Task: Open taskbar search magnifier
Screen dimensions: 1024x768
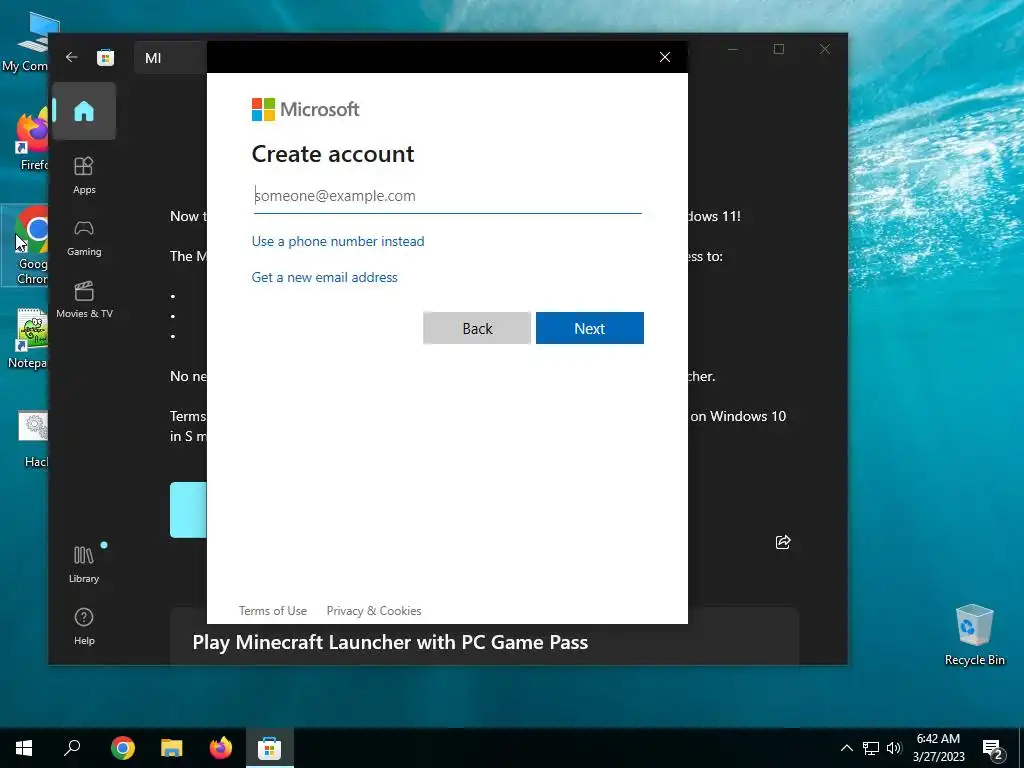Action: tap(72, 748)
